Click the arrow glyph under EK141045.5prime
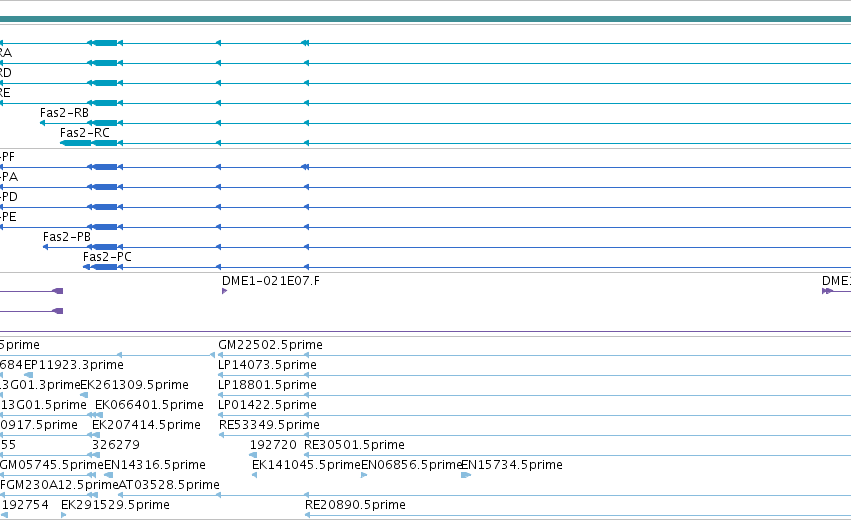This screenshot has height=520, width=851. pyautogui.click(x=255, y=475)
